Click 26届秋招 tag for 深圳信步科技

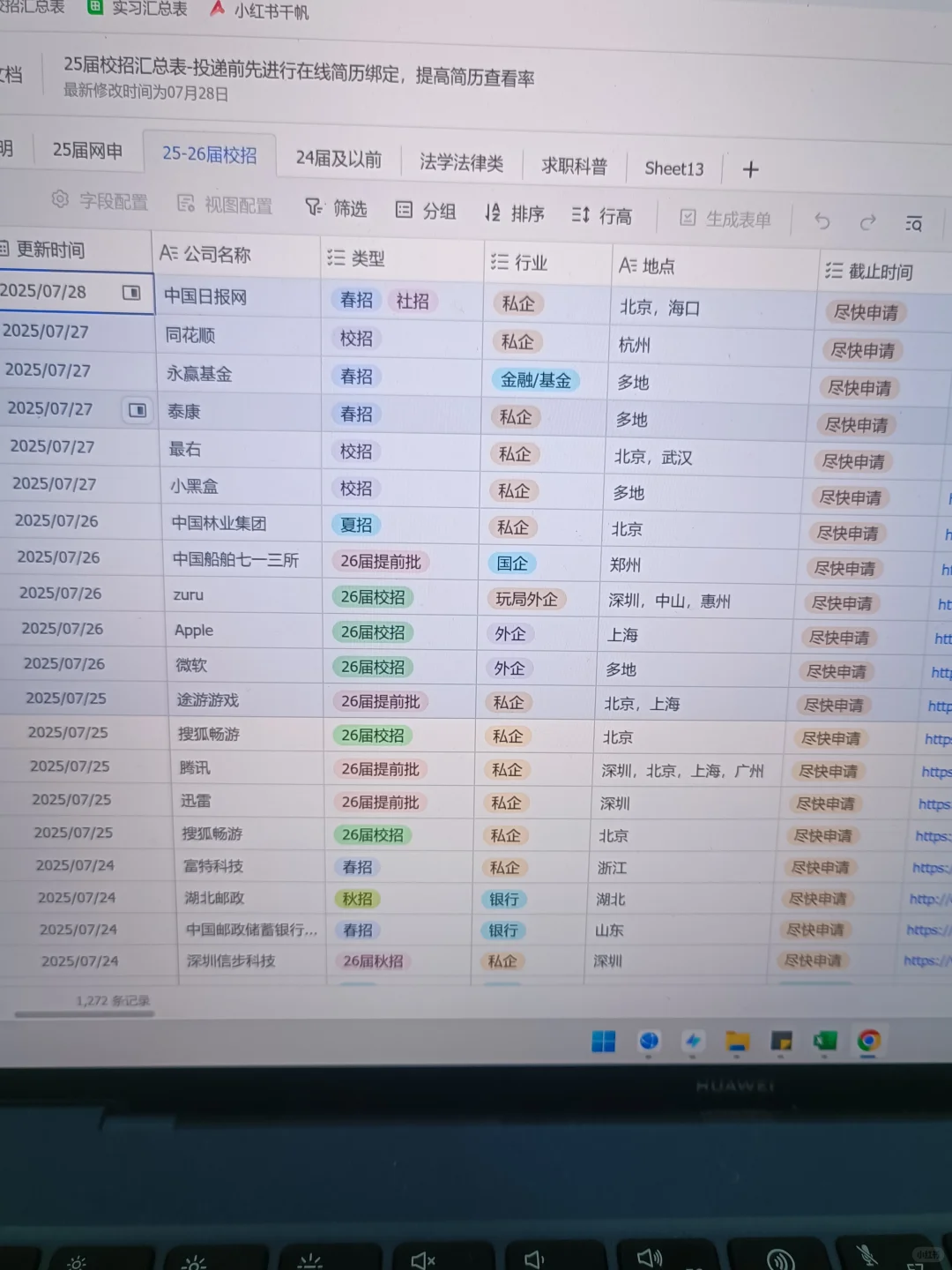click(374, 961)
